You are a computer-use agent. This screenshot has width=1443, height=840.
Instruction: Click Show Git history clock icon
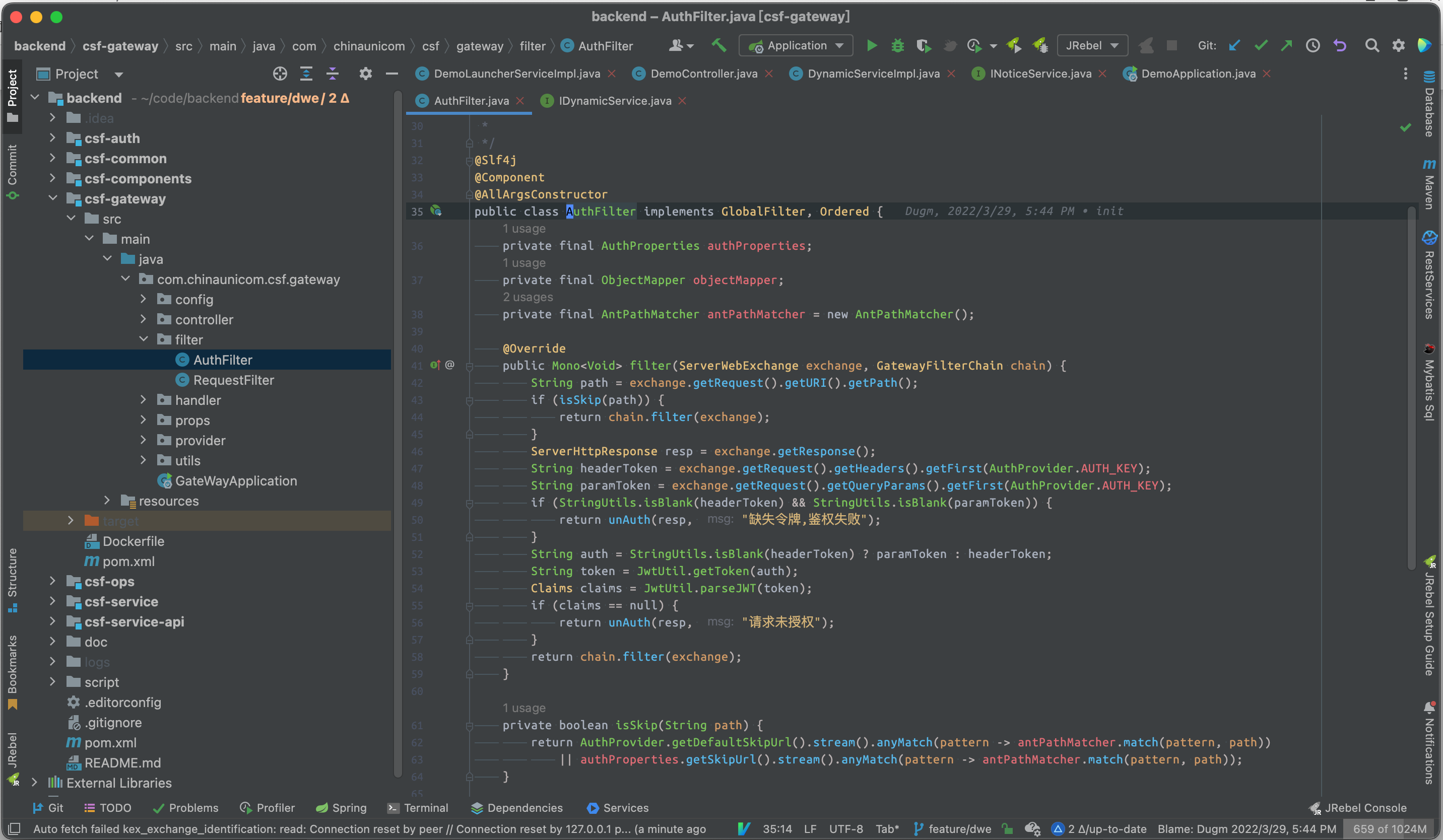(x=1313, y=46)
